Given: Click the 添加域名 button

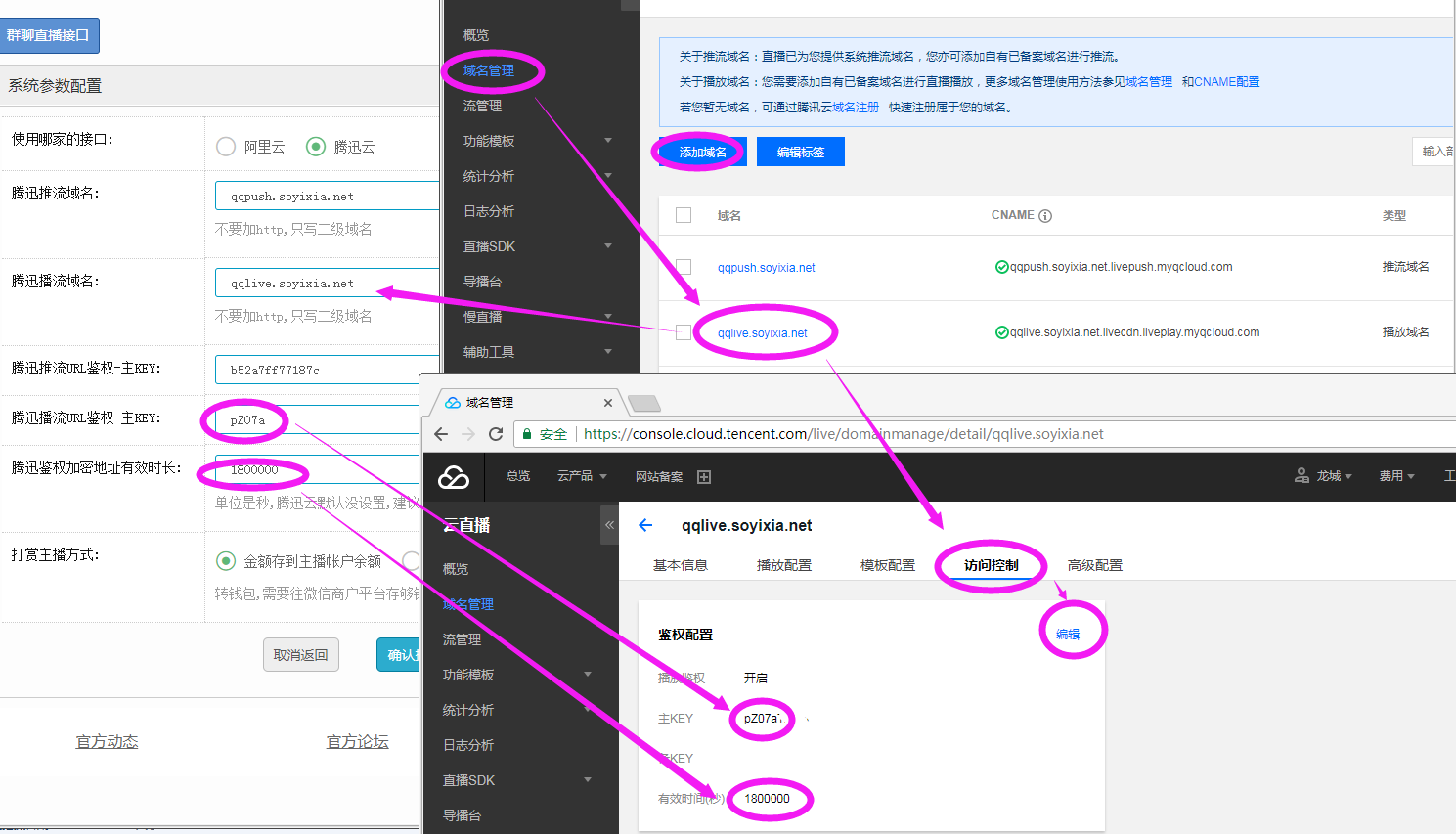Looking at the screenshot, I should point(702,152).
